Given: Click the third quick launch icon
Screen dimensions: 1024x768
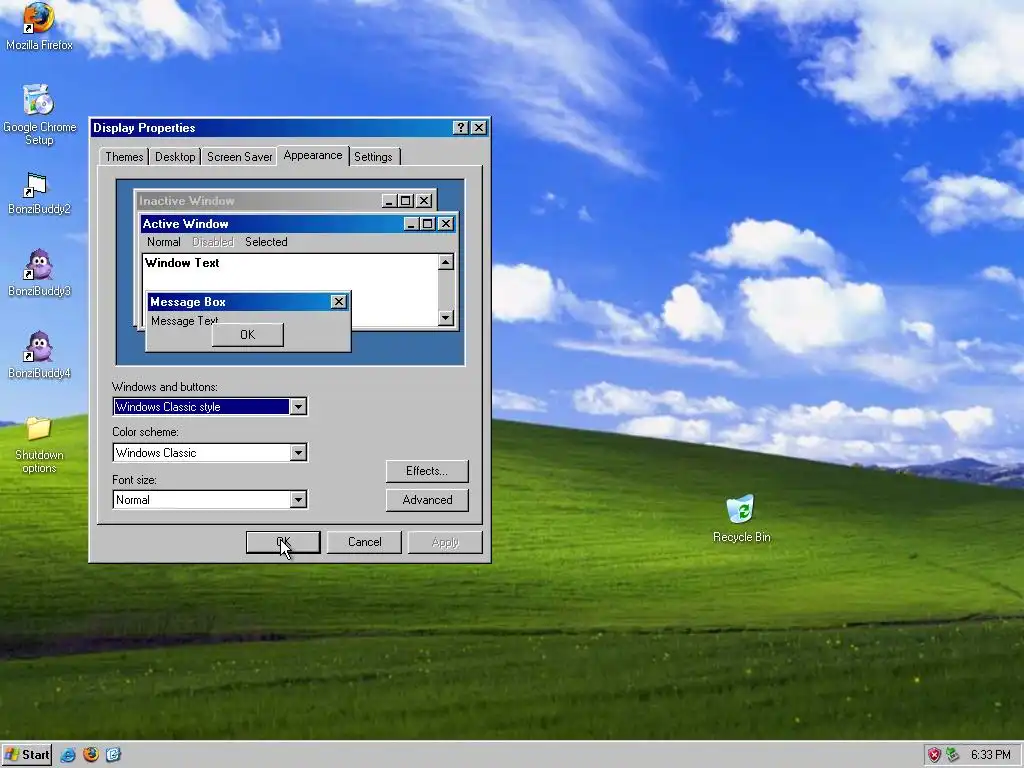Looking at the screenshot, I should (113, 755).
